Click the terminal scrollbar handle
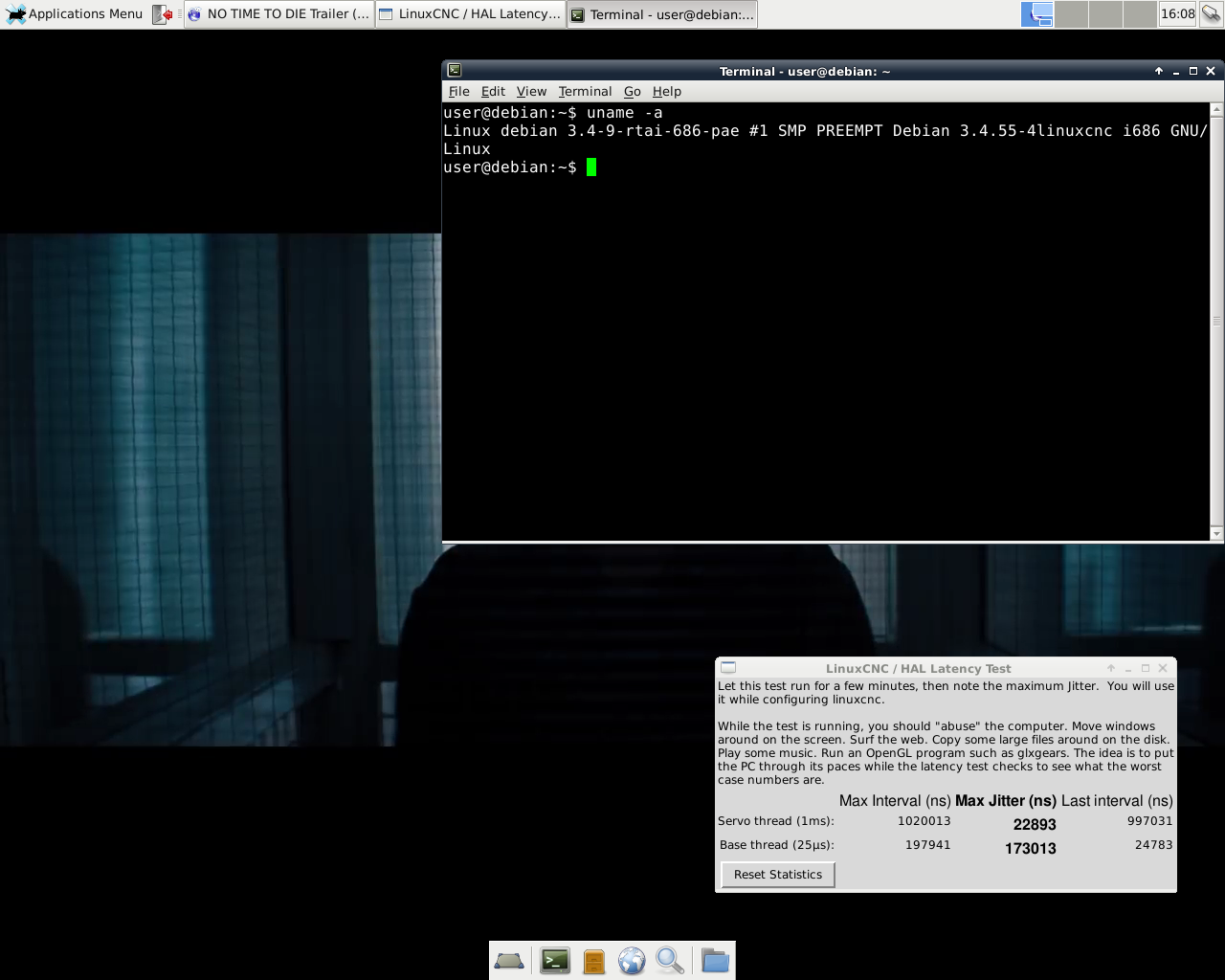This screenshot has height=980, width=1225. [x=1217, y=321]
